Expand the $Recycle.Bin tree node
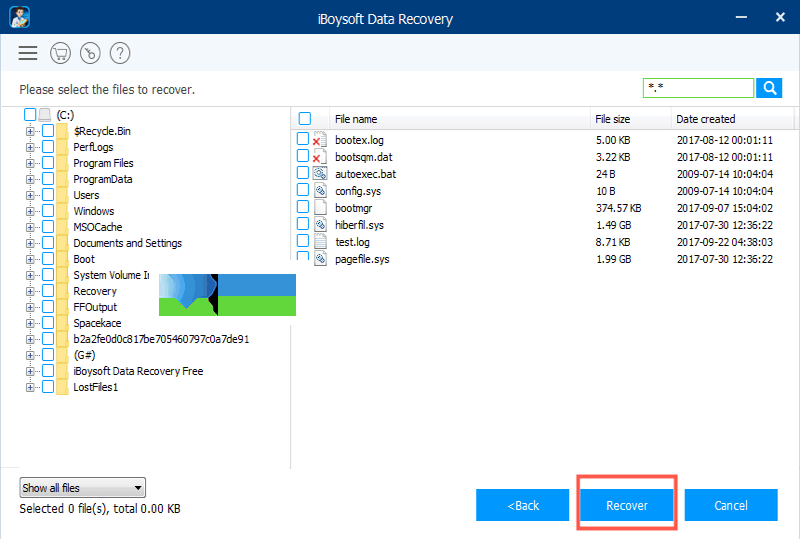 (30, 131)
